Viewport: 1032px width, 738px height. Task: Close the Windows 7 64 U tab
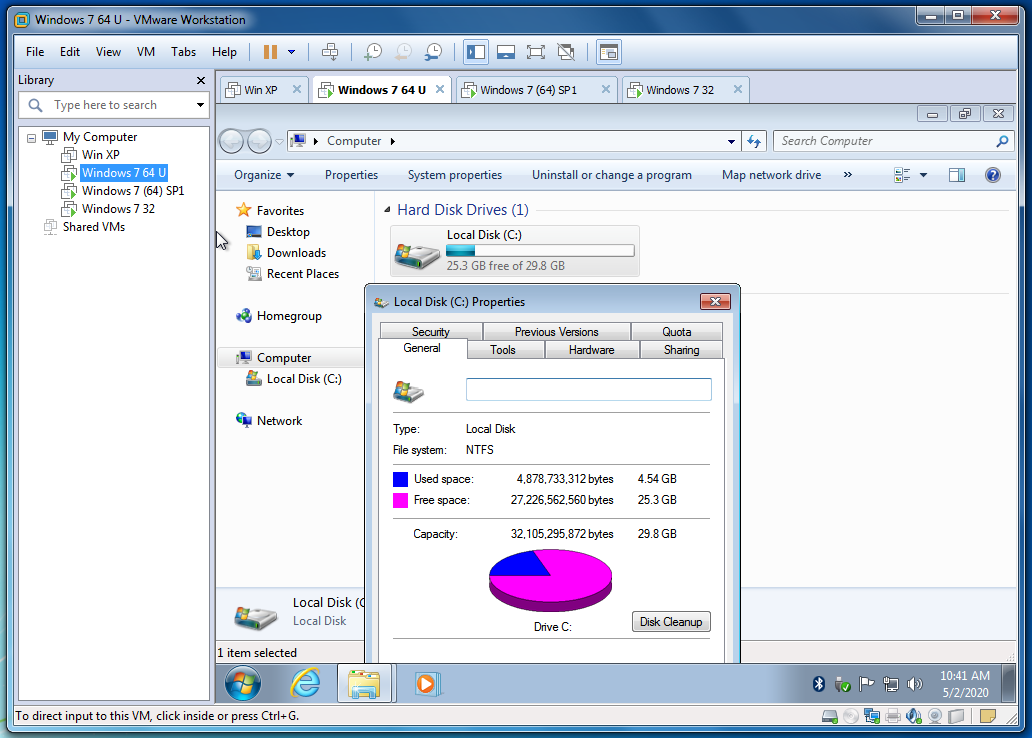[x=440, y=89]
